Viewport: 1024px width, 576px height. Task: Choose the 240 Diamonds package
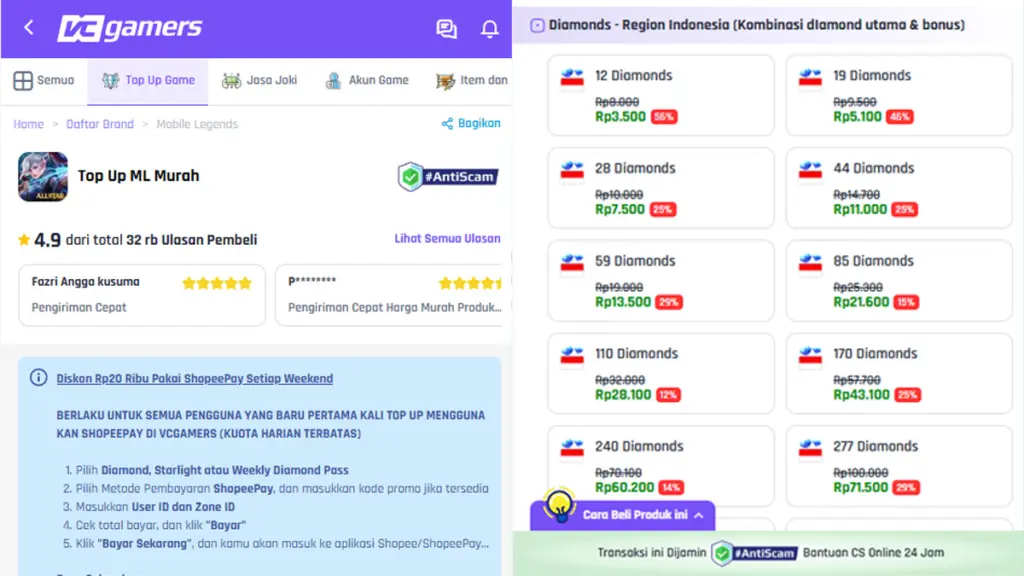[x=661, y=466]
